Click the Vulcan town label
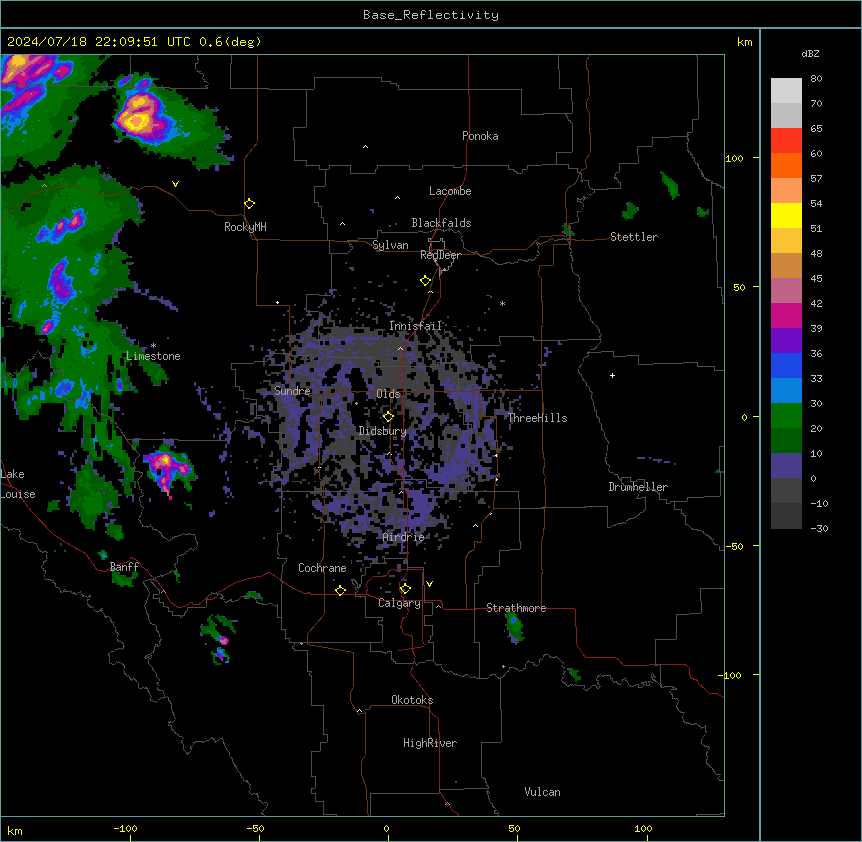The height and width of the screenshot is (842, 862). click(x=543, y=792)
